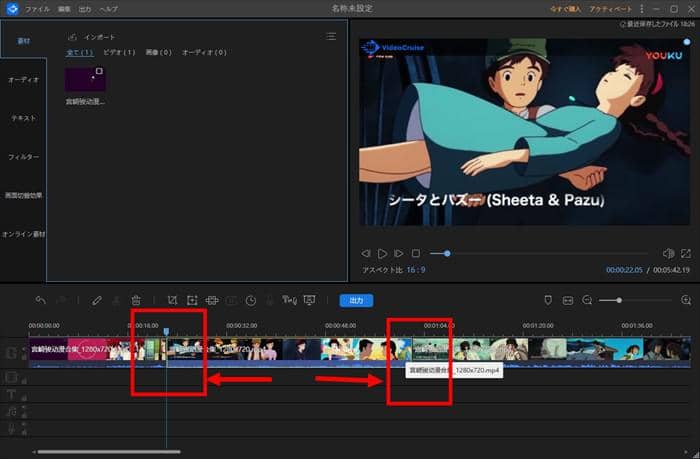700x459 pixels.
Task: Open the ヘルプ menu
Action: click(108, 9)
